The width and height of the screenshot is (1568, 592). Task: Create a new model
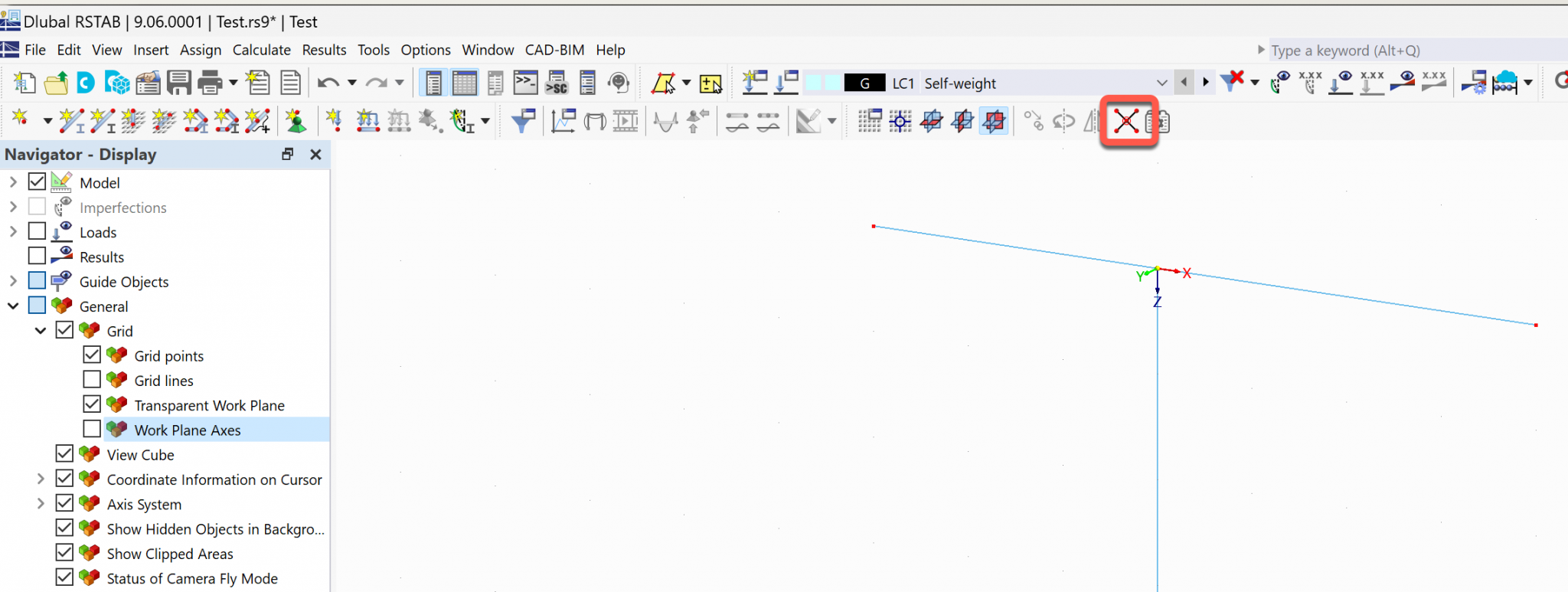pyautogui.click(x=24, y=83)
